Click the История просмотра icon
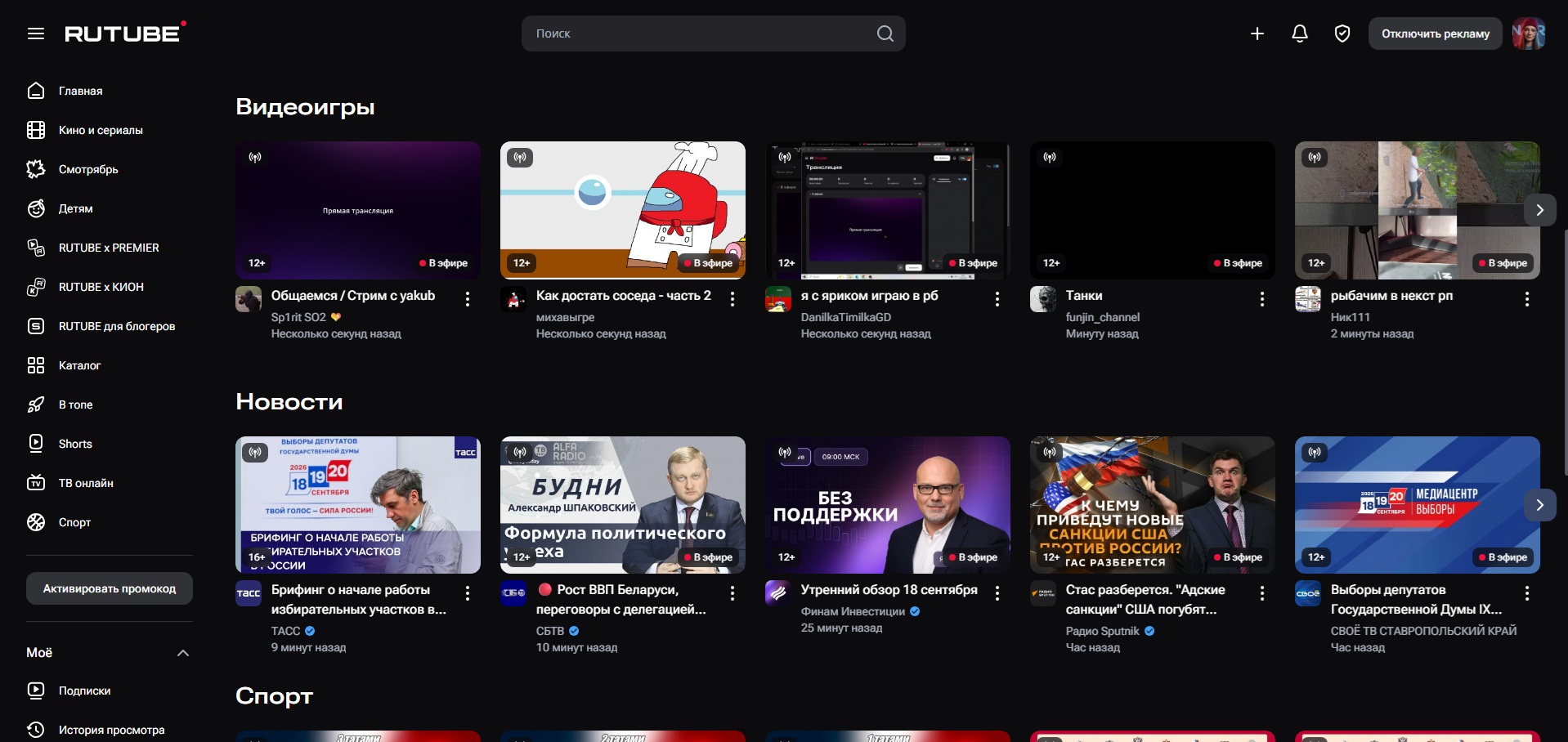 pyautogui.click(x=36, y=730)
